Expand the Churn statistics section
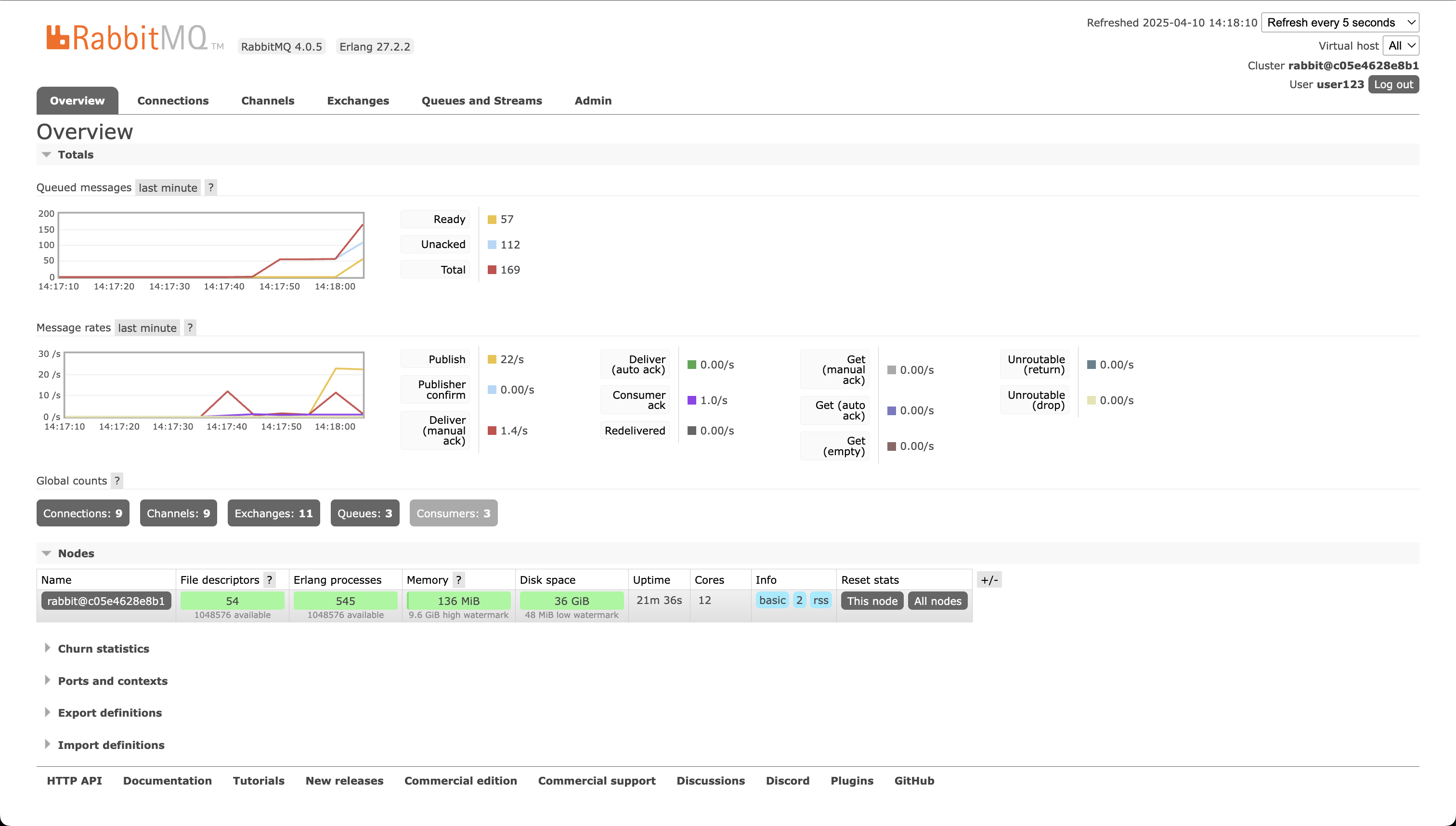1456x826 pixels. pos(103,648)
